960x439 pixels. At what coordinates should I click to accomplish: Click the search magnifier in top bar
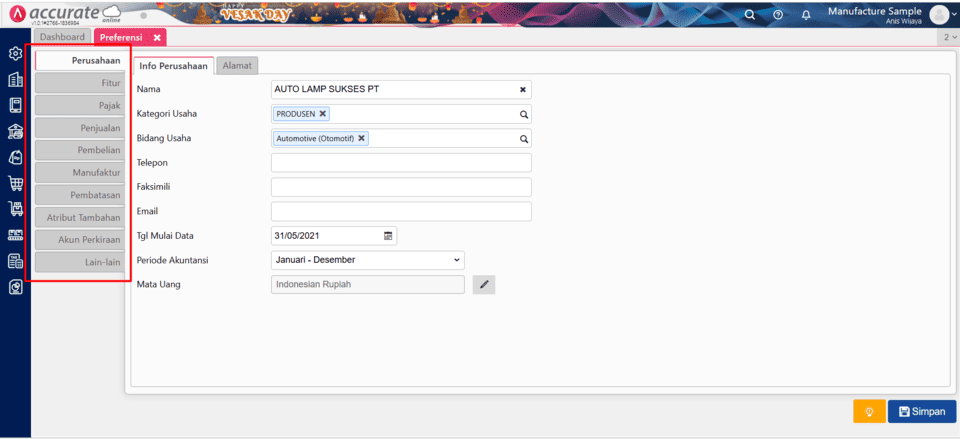(749, 15)
